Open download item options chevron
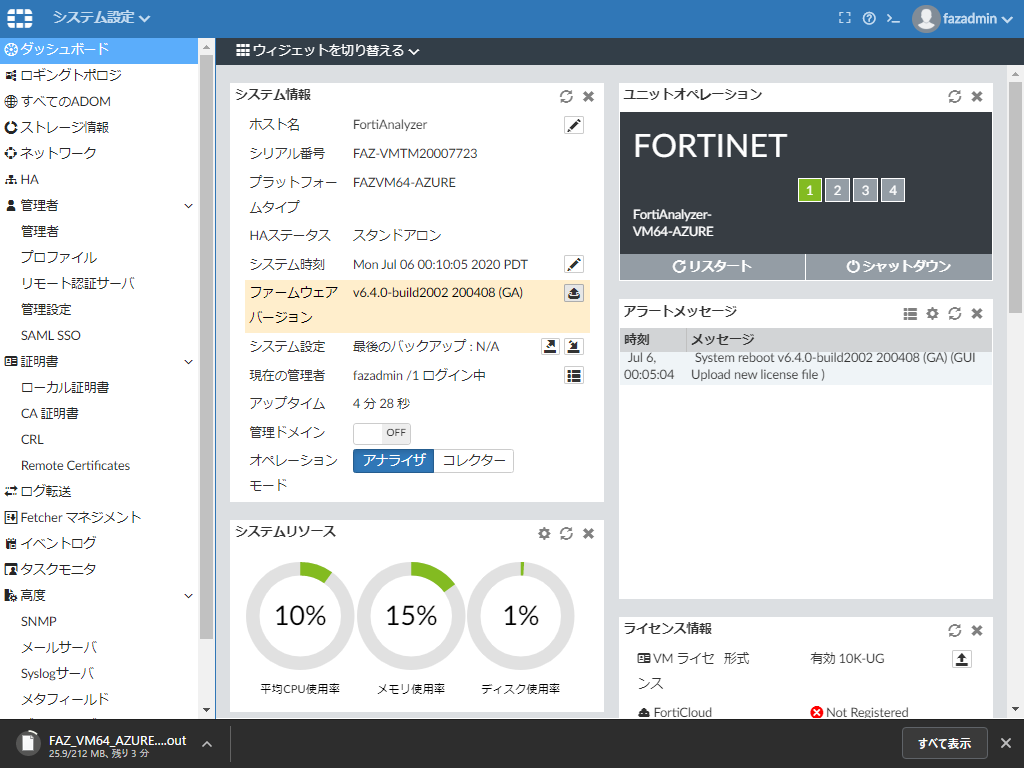This screenshot has width=1024, height=768. (206, 744)
